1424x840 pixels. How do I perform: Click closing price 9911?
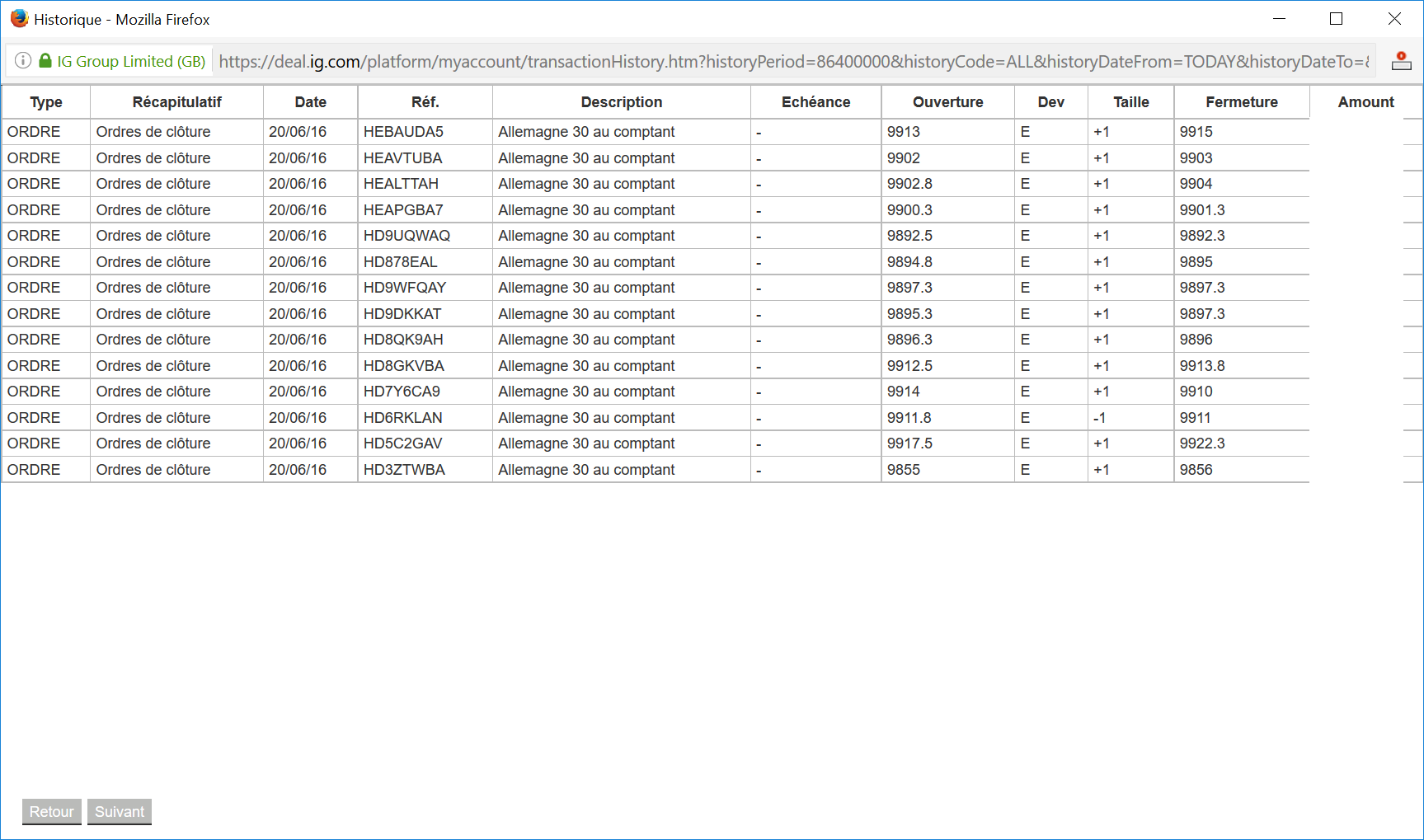(1196, 418)
